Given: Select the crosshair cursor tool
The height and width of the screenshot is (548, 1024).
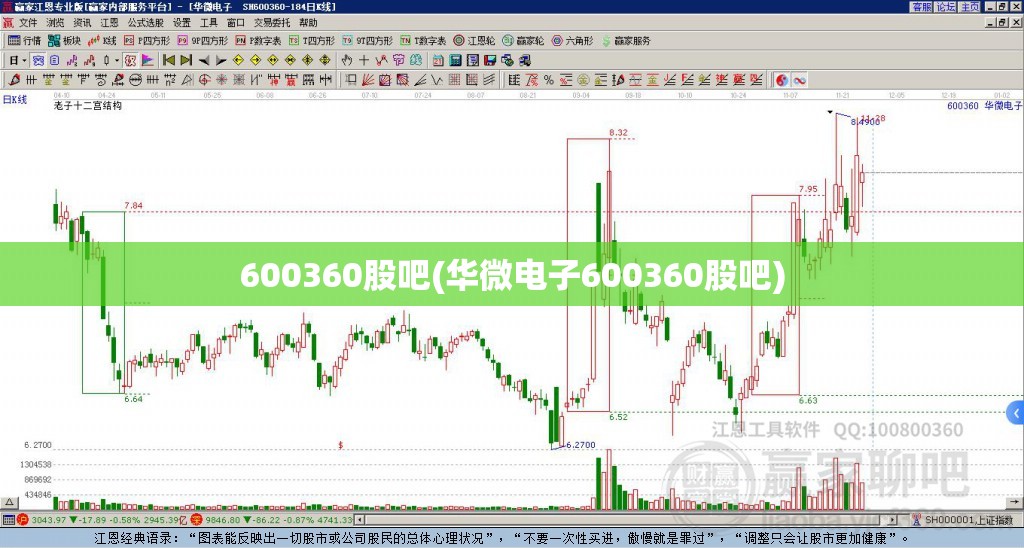Looking at the screenshot, I should [x=364, y=60].
